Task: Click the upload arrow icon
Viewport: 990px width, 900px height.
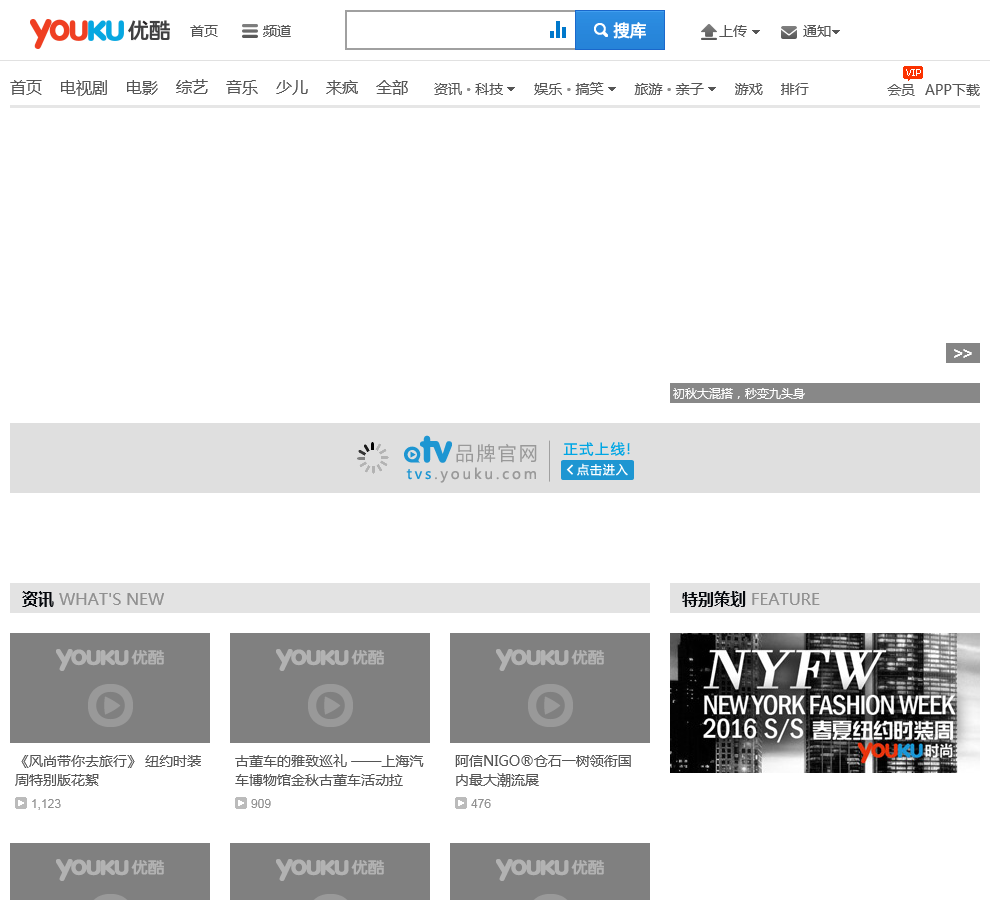Action: pos(709,32)
